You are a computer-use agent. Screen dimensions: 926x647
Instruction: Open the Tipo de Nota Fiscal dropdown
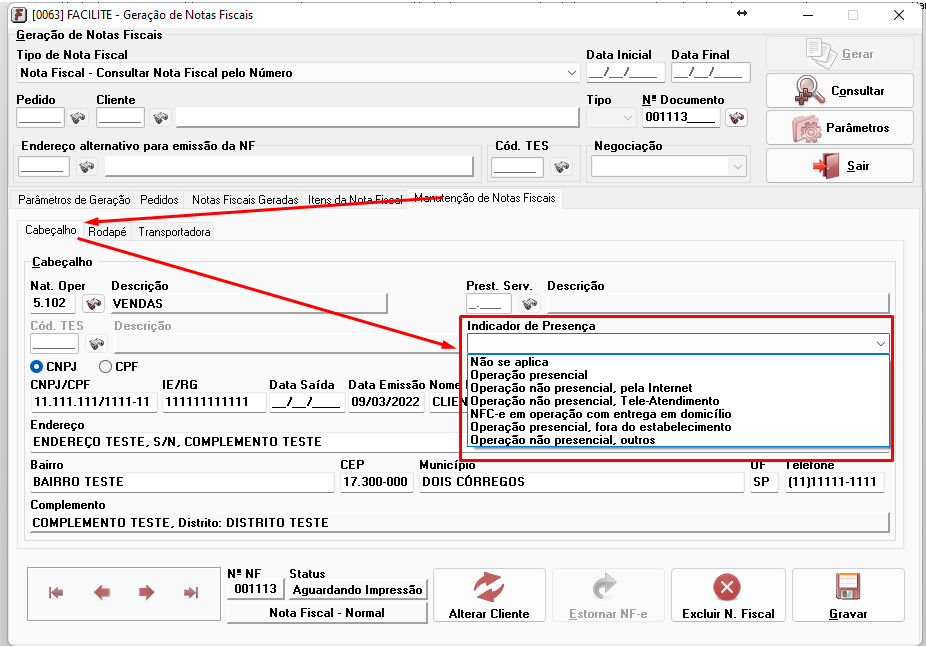point(571,73)
